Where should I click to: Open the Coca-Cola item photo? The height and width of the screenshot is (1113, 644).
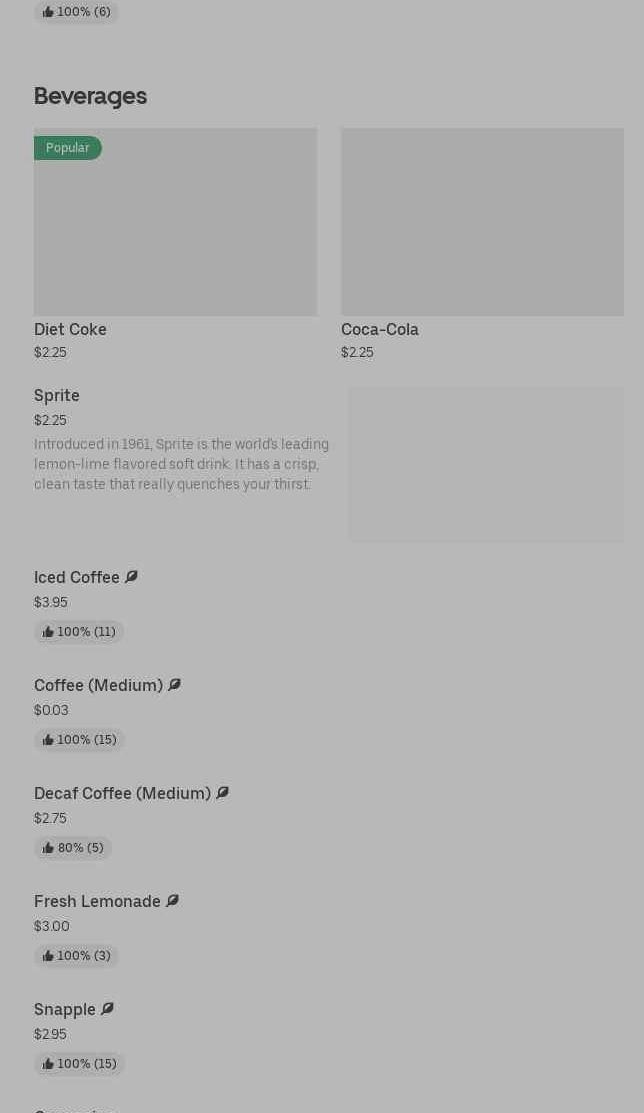click(x=482, y=222)
